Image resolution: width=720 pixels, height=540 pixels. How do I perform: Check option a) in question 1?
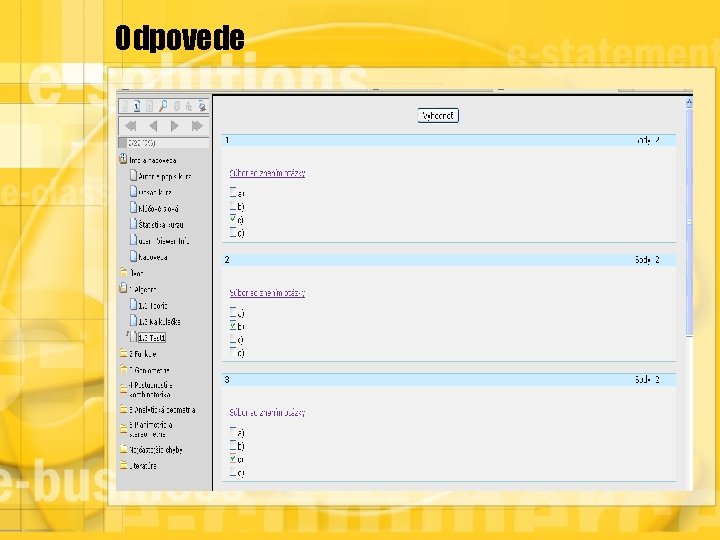pos(233,192)
